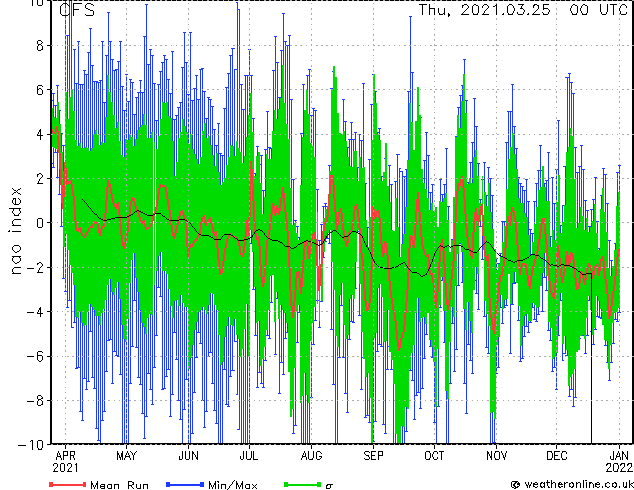This screenshot has width=634, height=490.
Task: Select the y-axis value -4
Action: pos(35,312)
